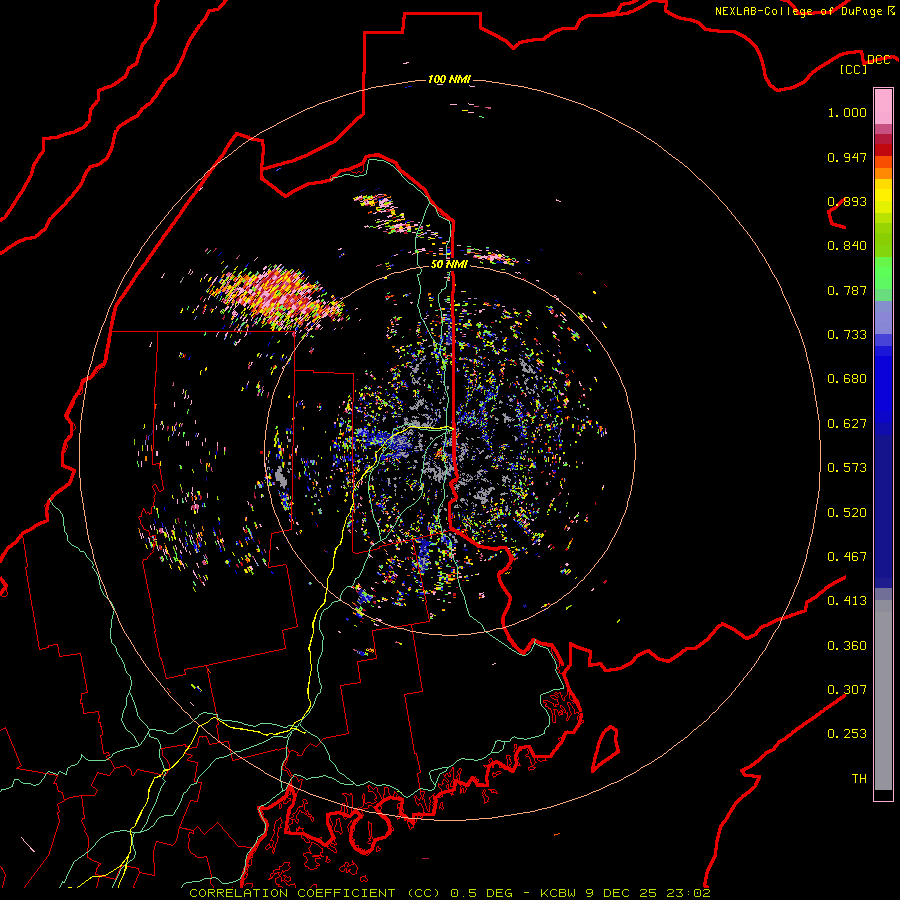
Task: Pick the yellow color bar segment
Action: click(x=883, y=196)
